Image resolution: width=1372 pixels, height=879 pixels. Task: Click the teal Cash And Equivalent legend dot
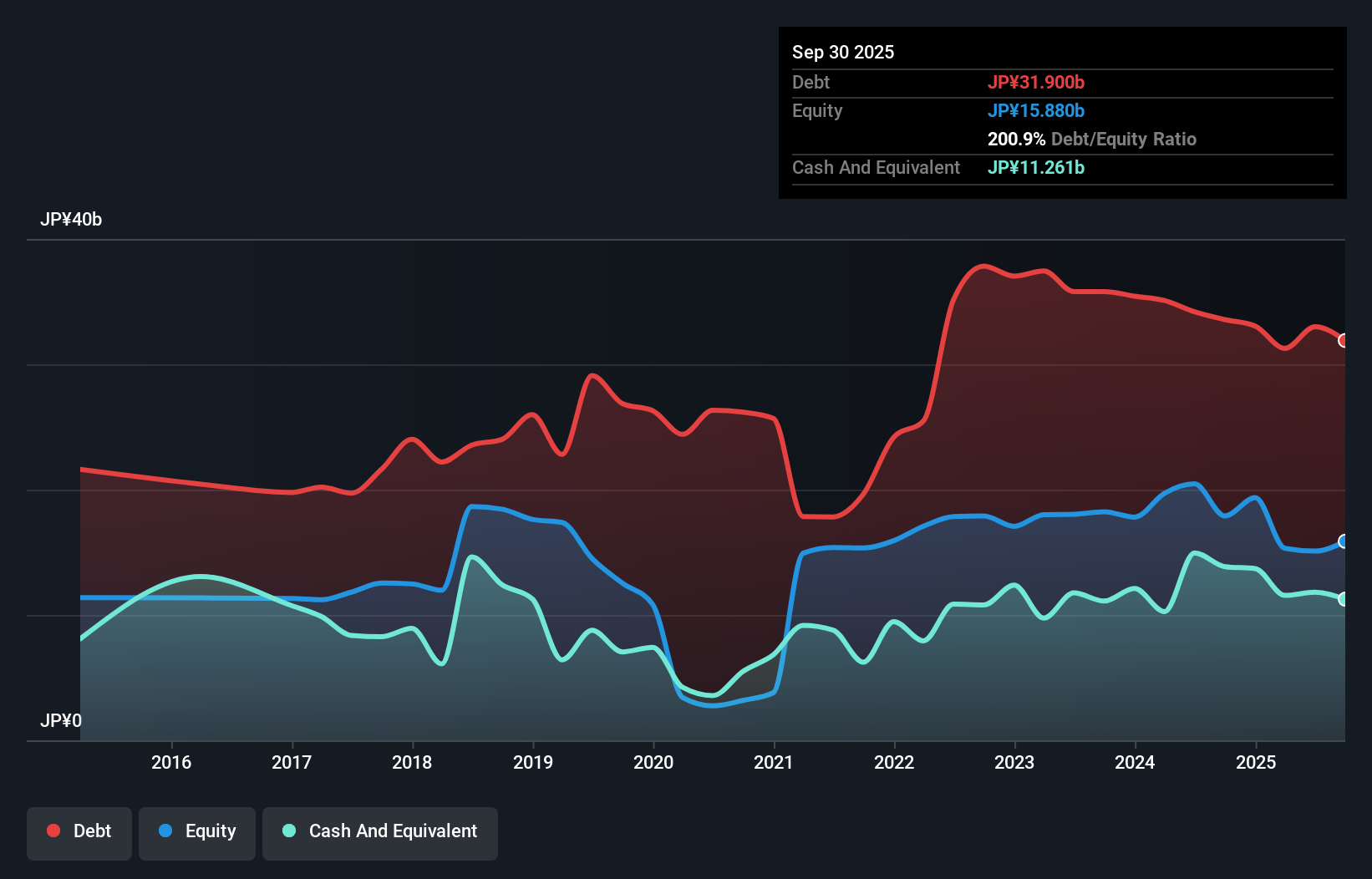point(288,831)
